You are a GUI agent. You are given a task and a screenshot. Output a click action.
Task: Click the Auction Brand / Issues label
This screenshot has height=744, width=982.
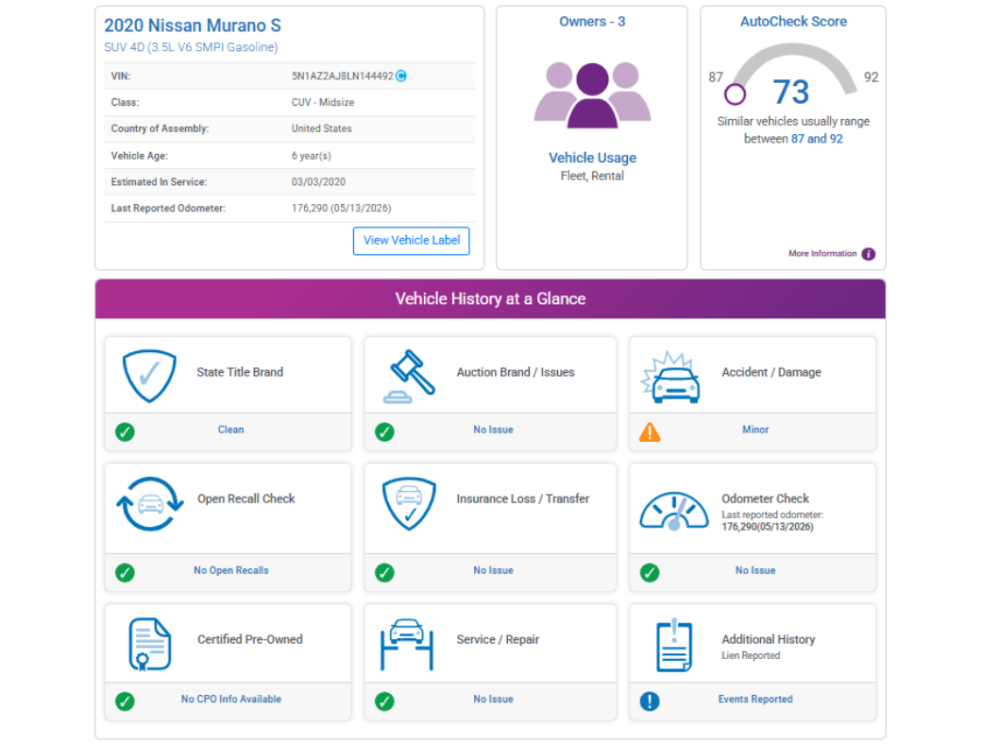(x=515, y=372)
